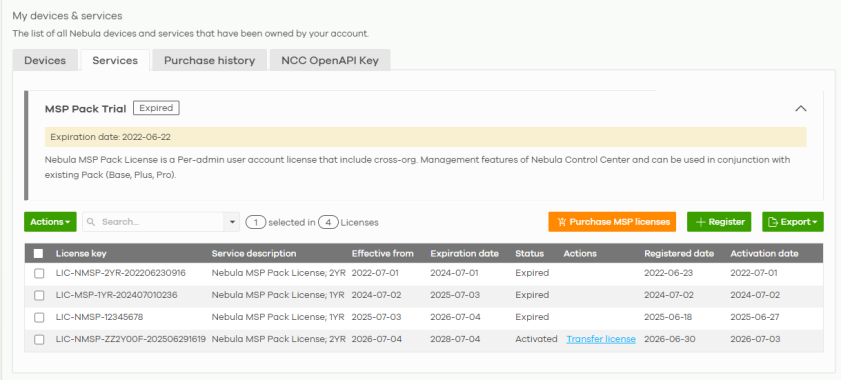Click registered date 2022-06-23 cell
Image resolution: width=841 pixels, height=380 pixels.
(x=669, y=273)
